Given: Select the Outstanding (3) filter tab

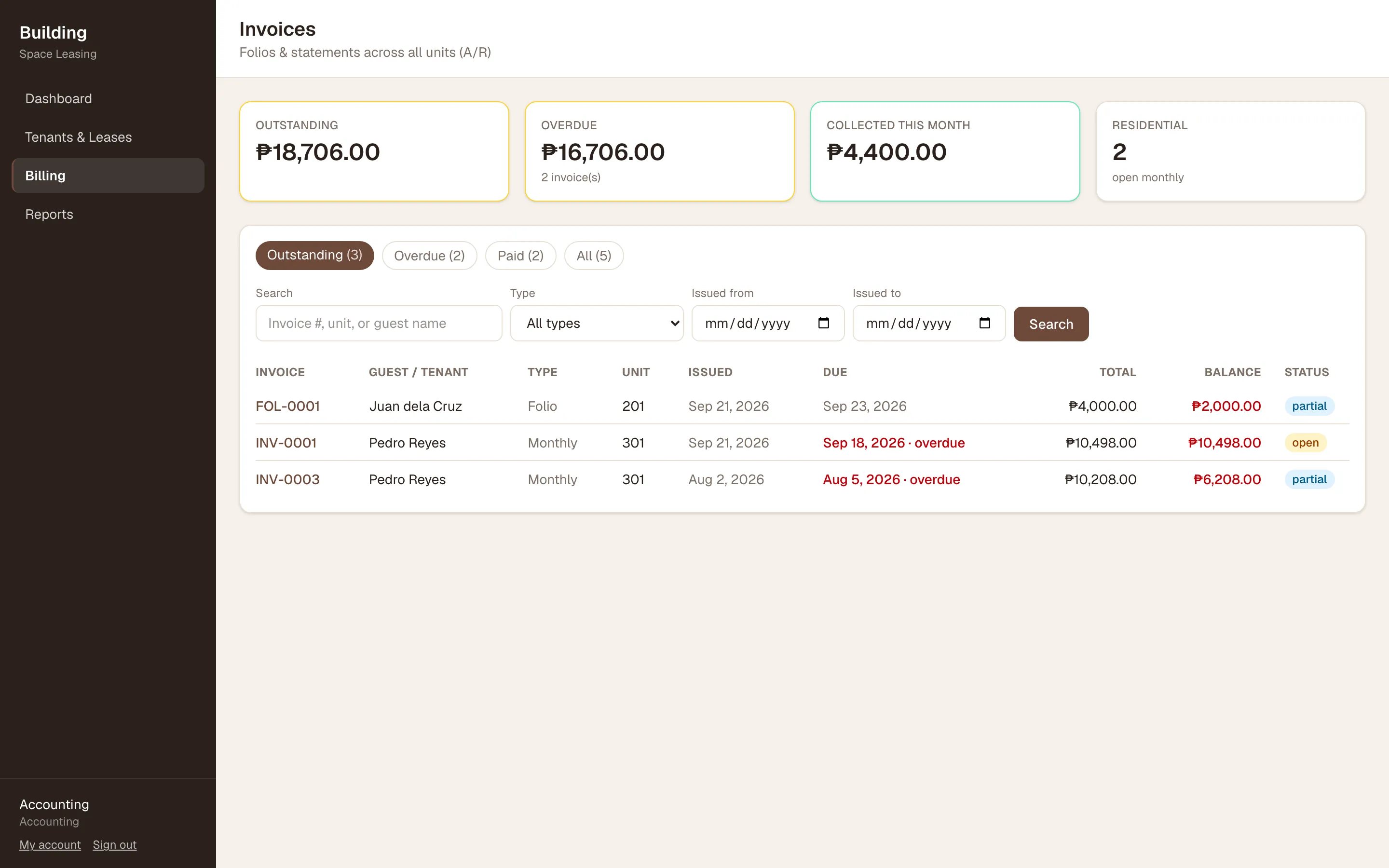Looking at the screenshot, I should click(314, 256).
